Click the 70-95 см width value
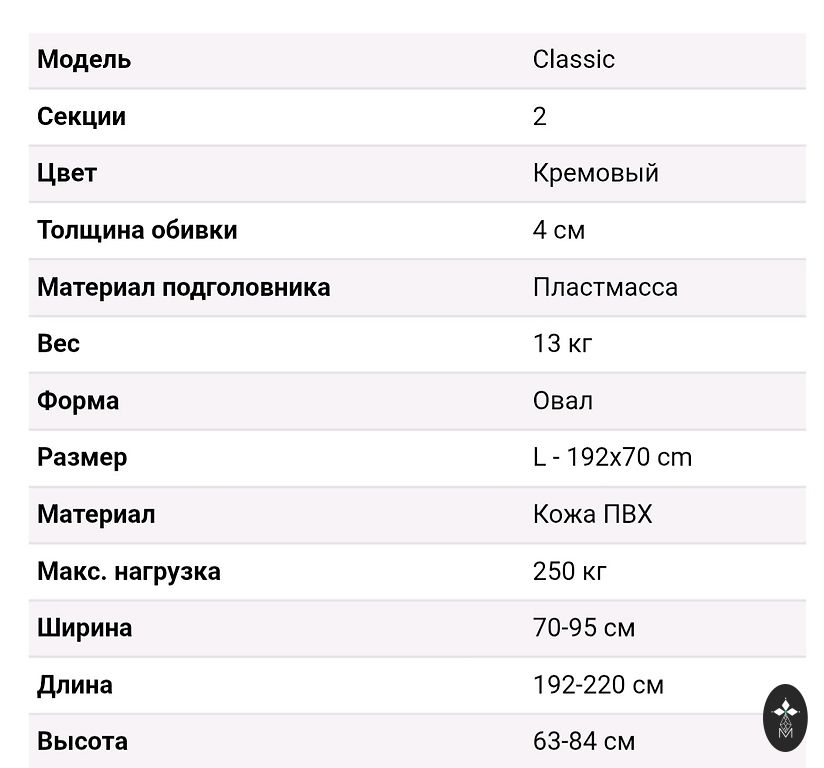Image resolution: width=824 pixels, height=768 pixels. (x=583, y=628)
